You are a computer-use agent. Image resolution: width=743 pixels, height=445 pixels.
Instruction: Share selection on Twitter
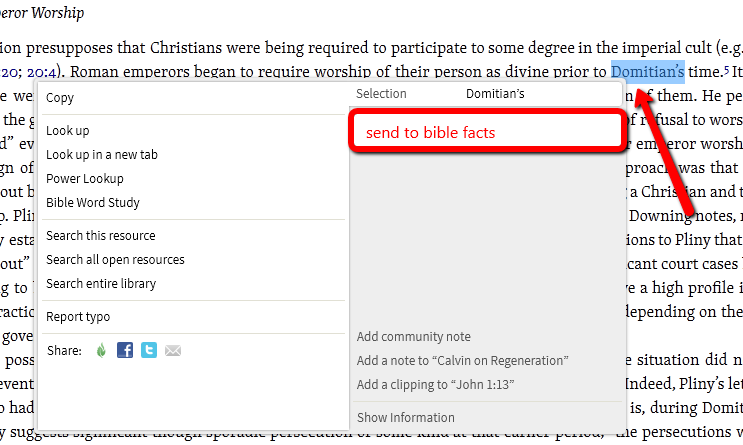click(149, 350)
